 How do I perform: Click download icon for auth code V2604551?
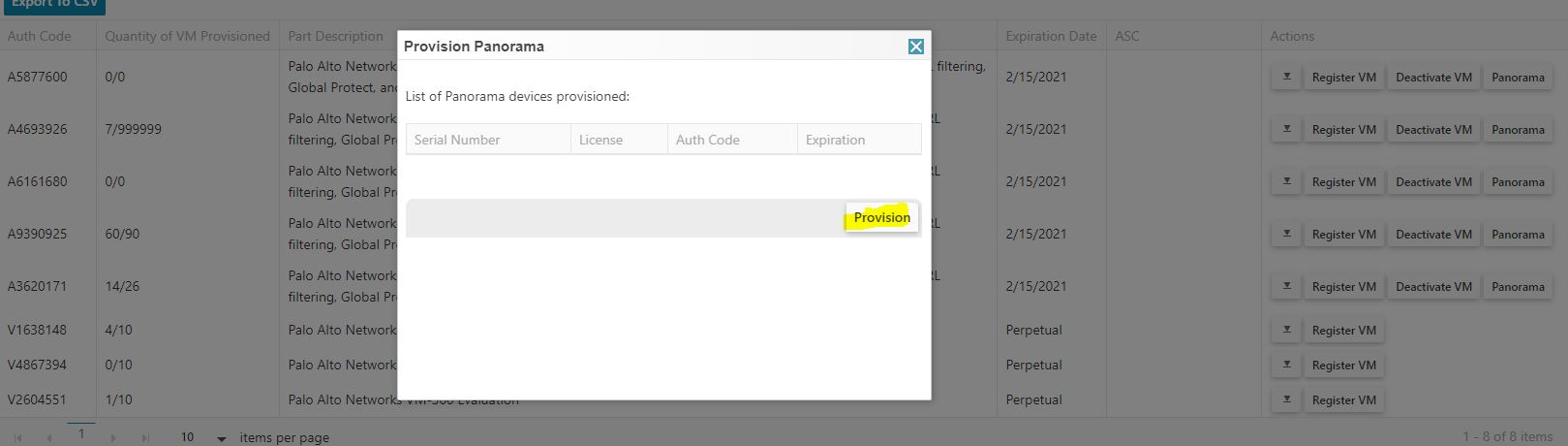[x=1286, y=400]
